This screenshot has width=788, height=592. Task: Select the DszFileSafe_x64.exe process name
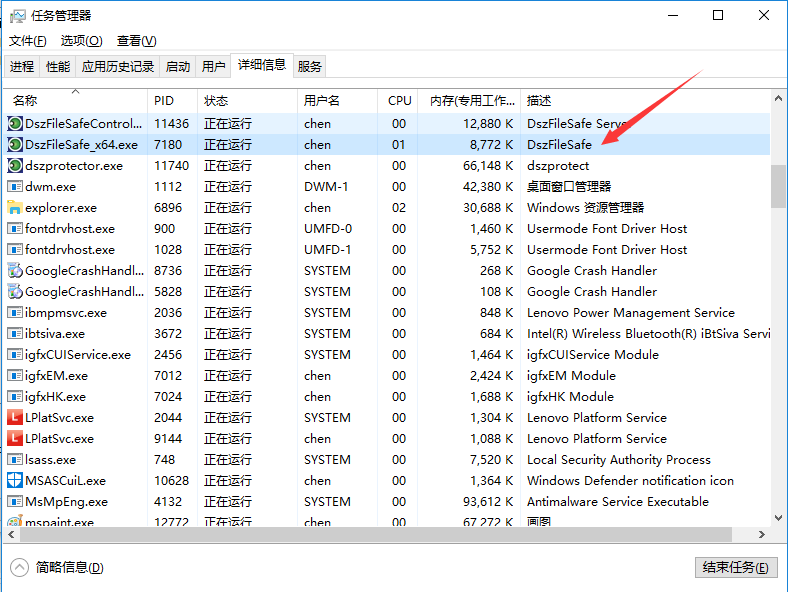[81, 145]
